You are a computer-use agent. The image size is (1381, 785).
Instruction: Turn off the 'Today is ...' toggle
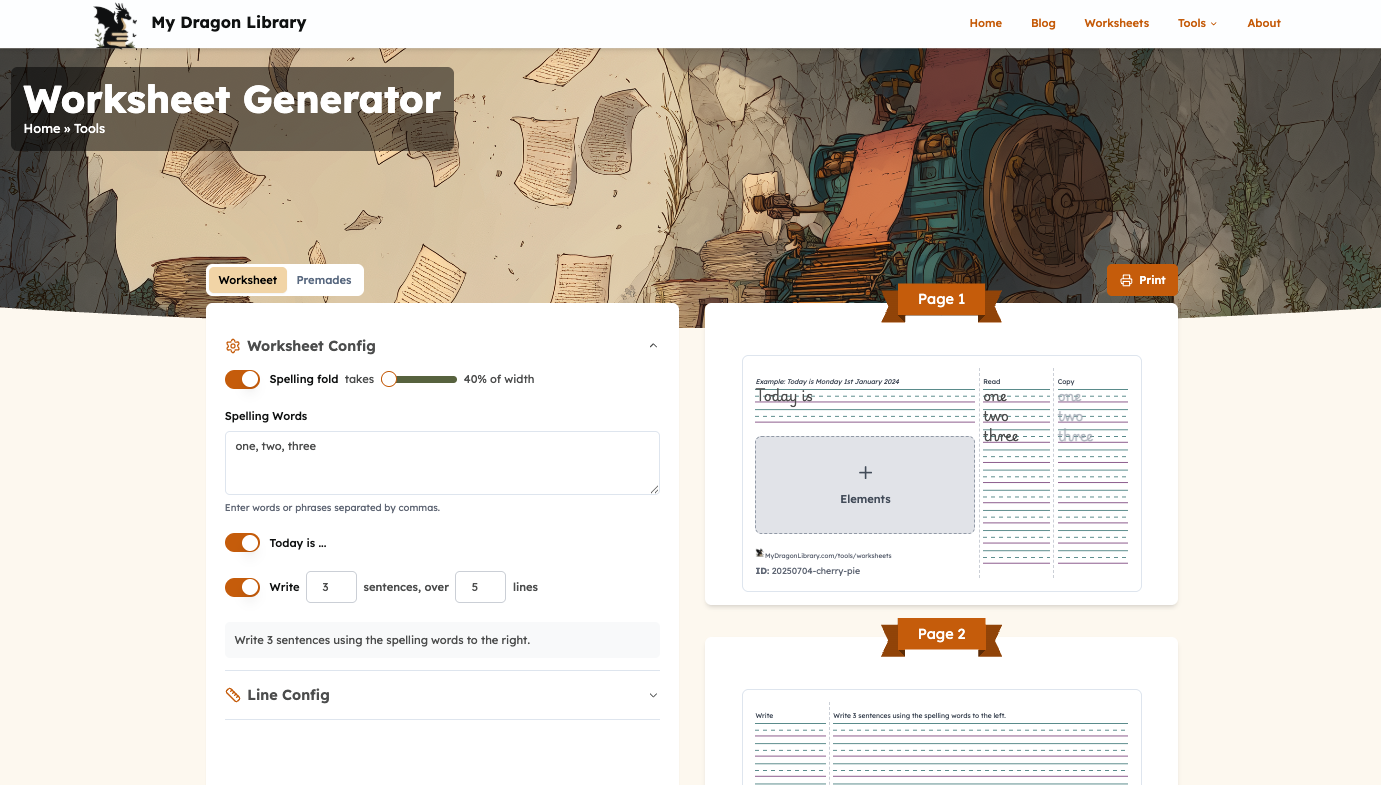coord(242,542)
